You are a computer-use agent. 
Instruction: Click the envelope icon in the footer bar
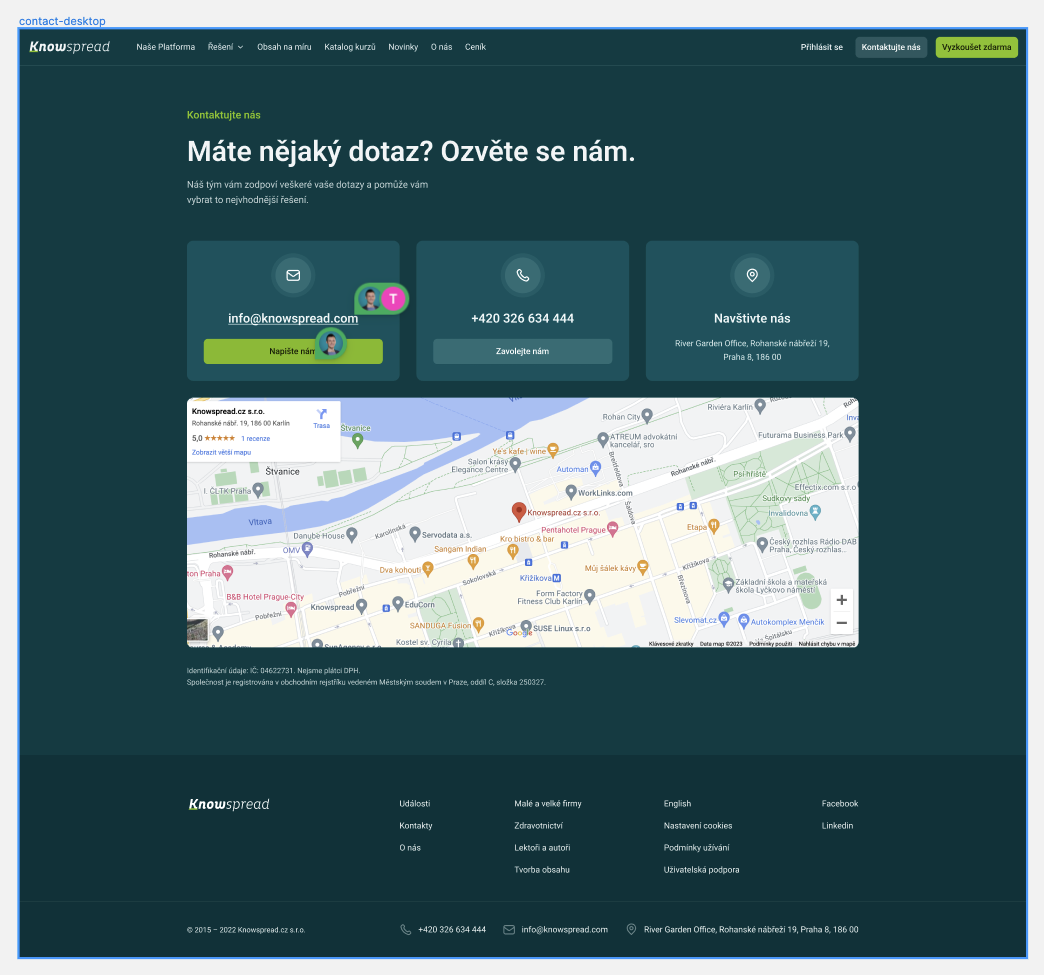(x=508, y=929)
